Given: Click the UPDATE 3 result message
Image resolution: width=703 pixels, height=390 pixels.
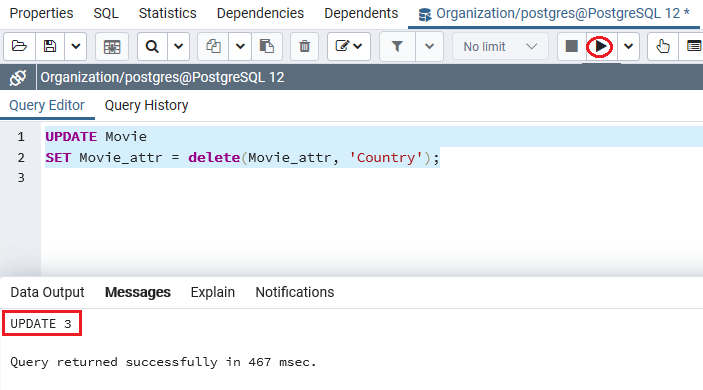Looking at the screenshot, I should 41,323.
